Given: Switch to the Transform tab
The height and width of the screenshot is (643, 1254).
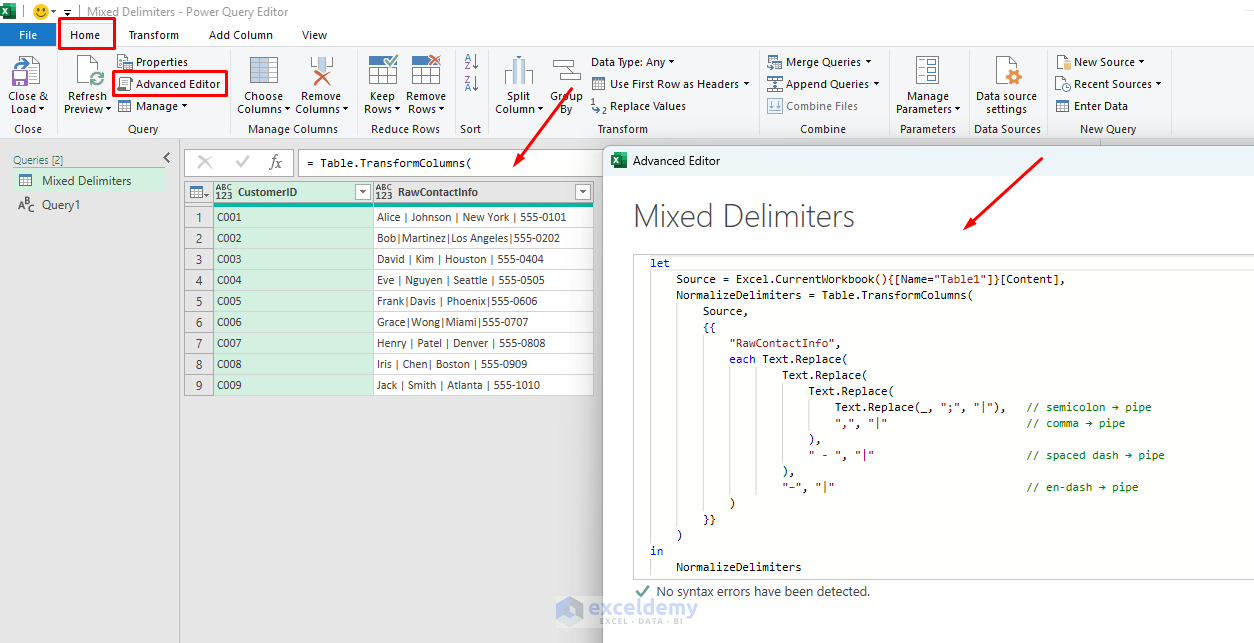Looking at the screenshot, I should [x=154, y=35].
